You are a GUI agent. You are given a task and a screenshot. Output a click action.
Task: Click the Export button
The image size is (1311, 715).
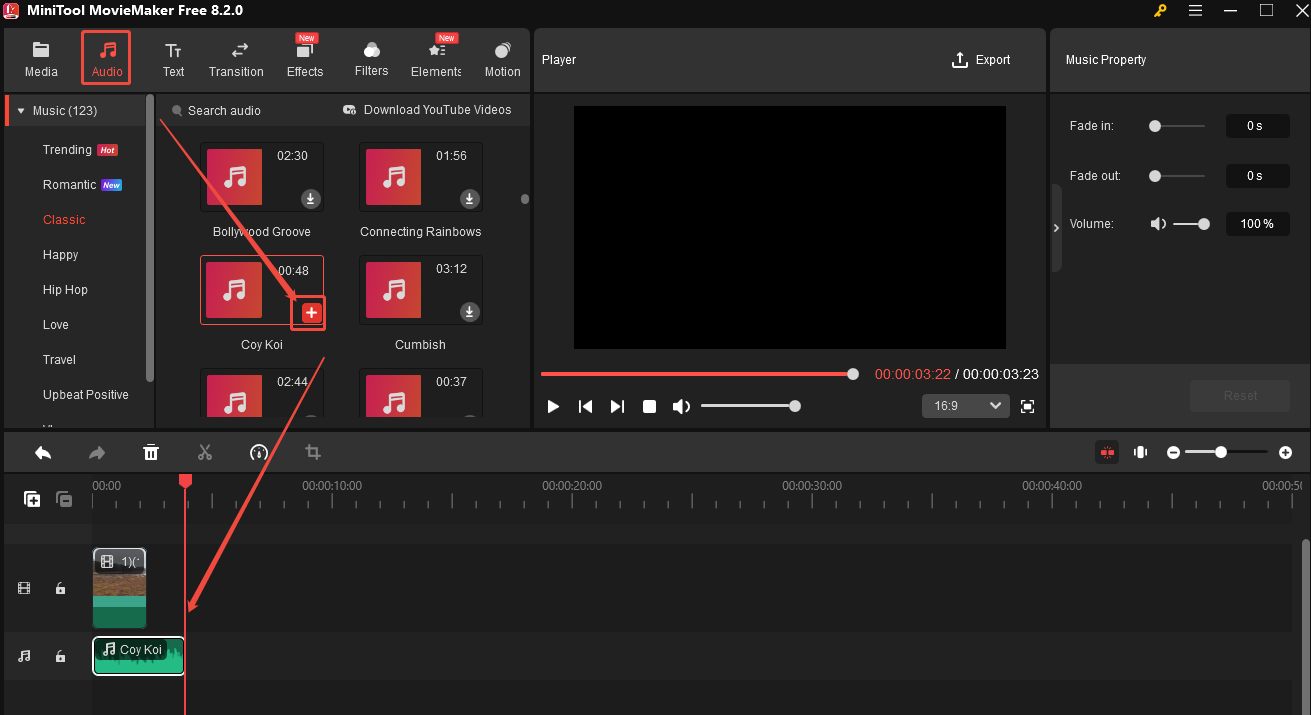pyautogui.click(x=981, y=60)
